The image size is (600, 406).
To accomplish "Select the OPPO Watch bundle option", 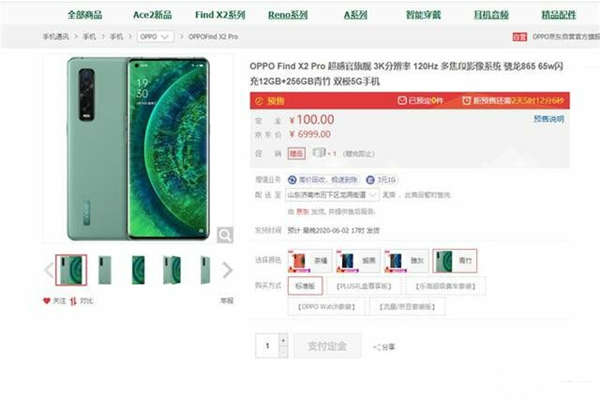I will pyautogui.click(x=326, y=307).
